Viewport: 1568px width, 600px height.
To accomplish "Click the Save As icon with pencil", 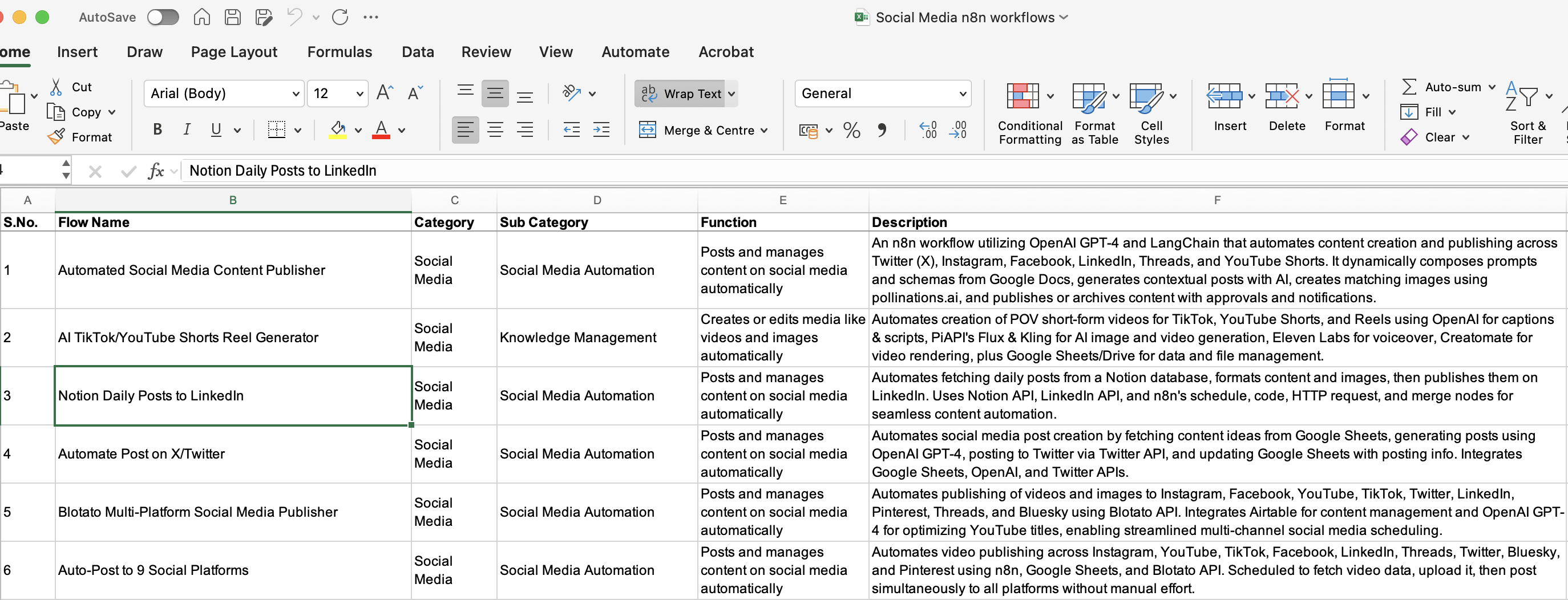I will (264, 17).
